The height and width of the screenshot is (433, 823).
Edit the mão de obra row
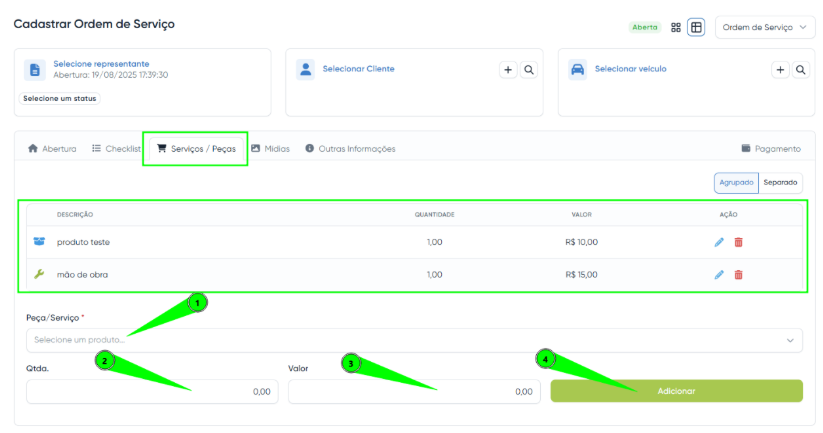719,274
